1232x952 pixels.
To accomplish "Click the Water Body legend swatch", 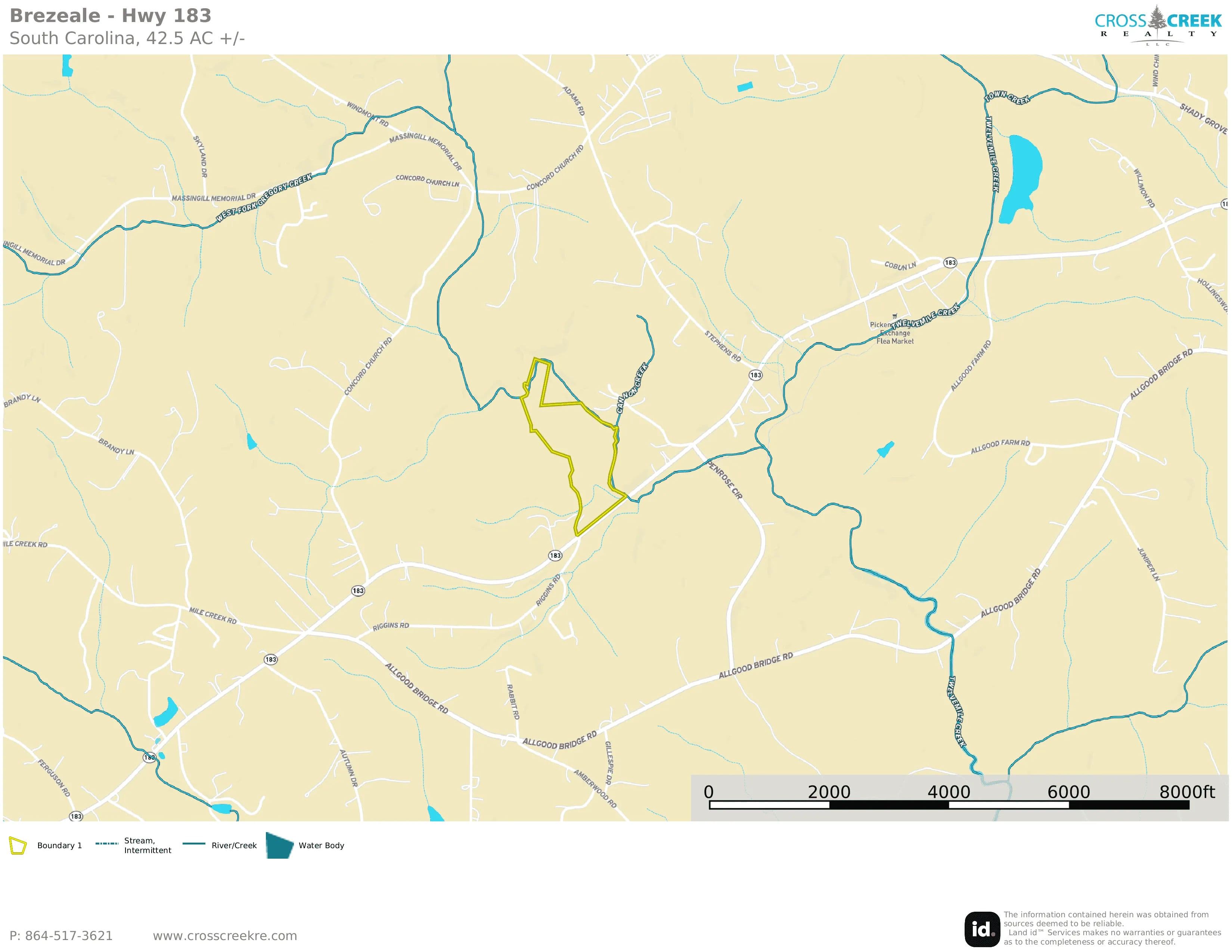I will [x=280, y=845].
